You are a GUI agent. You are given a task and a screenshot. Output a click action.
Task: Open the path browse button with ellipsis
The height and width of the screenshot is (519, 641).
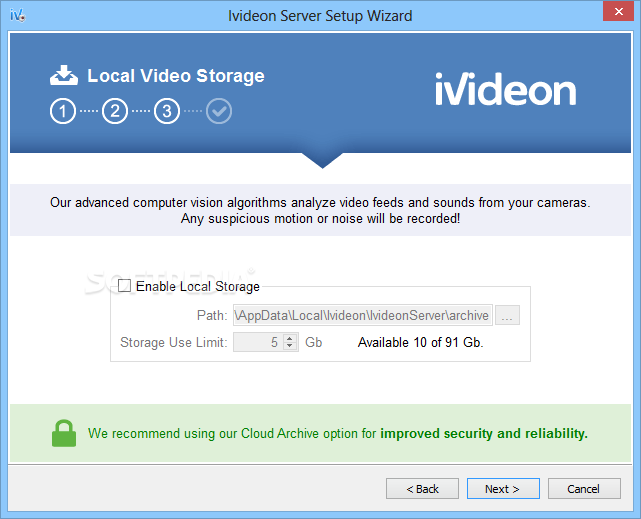coord(507,315)
